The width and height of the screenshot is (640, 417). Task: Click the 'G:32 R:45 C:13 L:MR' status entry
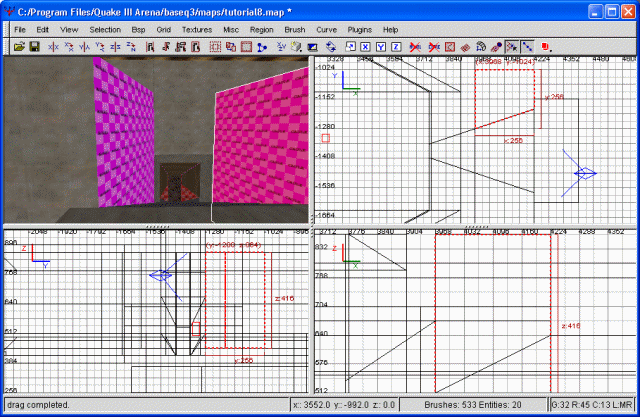click(592, 405)
